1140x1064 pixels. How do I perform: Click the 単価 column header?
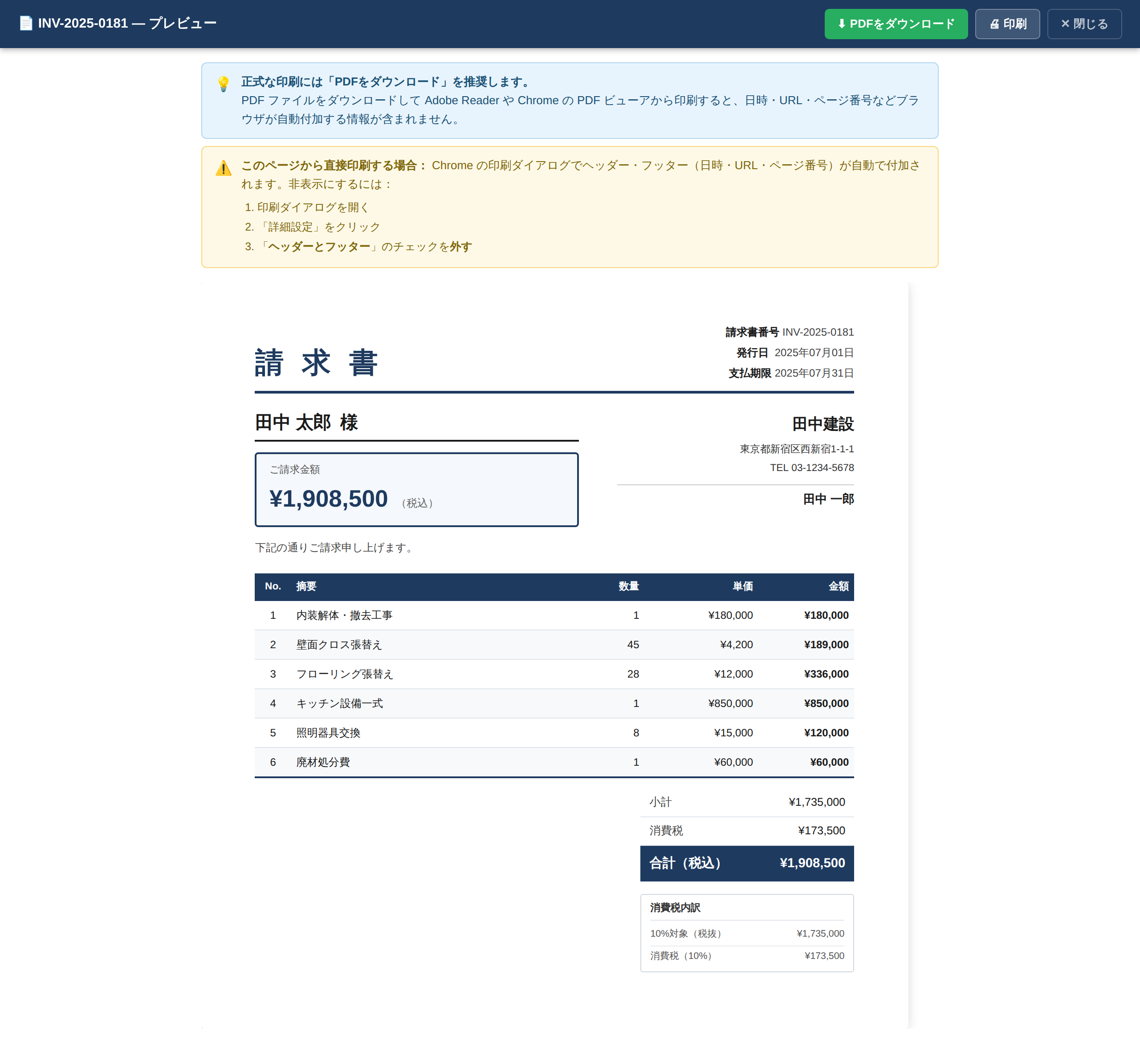[x=743, y=586]
